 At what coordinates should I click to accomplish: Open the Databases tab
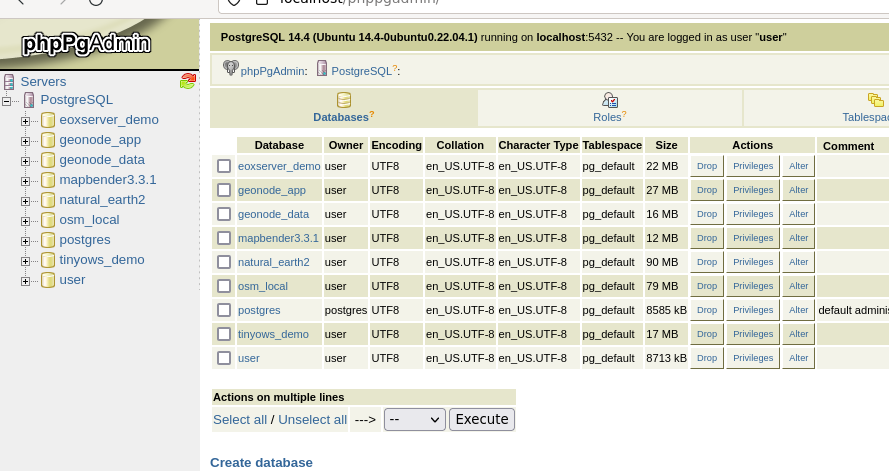click(344, 108)
